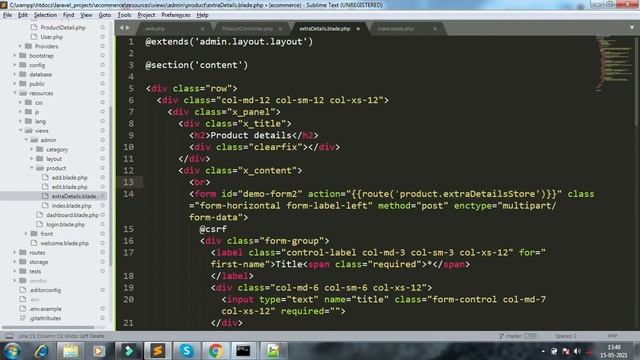Click the file icon beside .editorconfig
Viewport: 640px width, 360px height.
click(x=23, y=290)
